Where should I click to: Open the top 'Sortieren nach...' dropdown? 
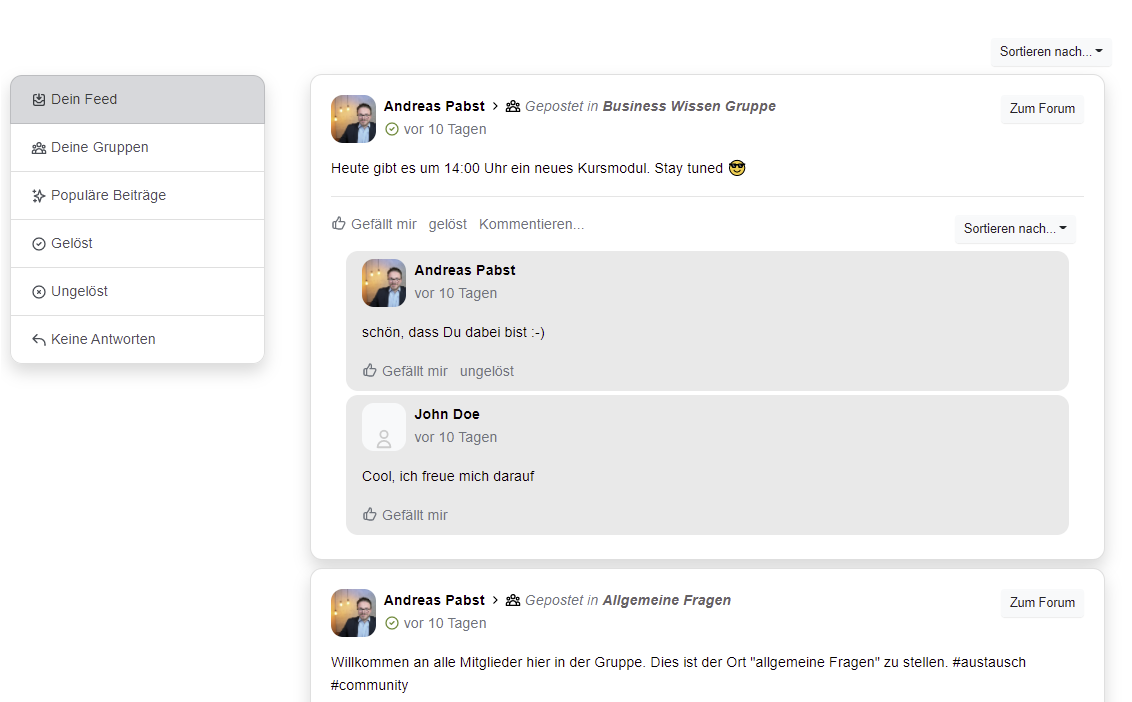[x=1051, y=51]
